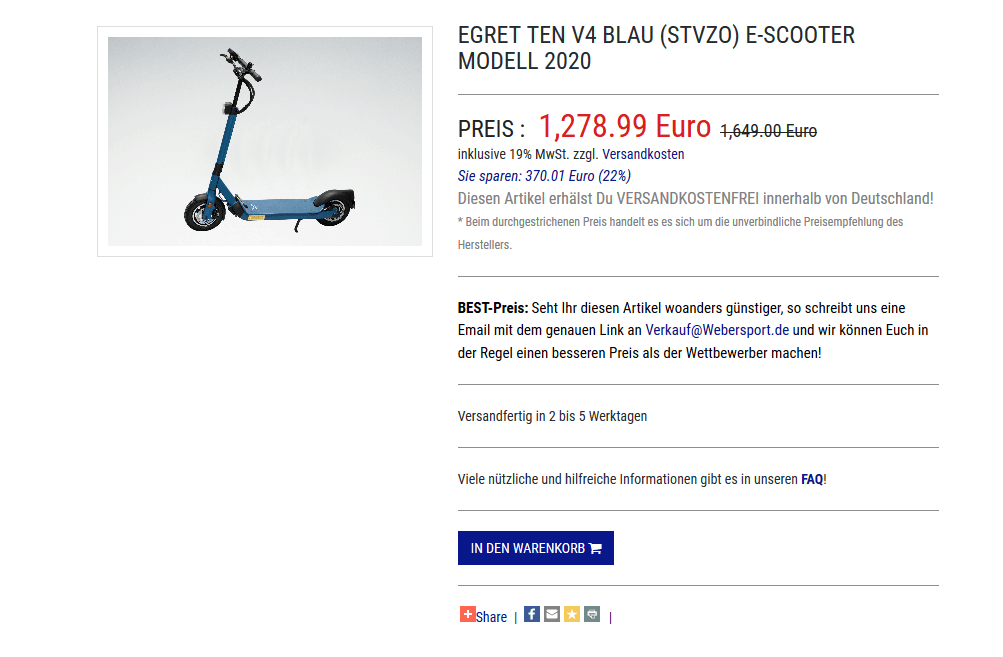Click the Share text link

click(491, 617)
